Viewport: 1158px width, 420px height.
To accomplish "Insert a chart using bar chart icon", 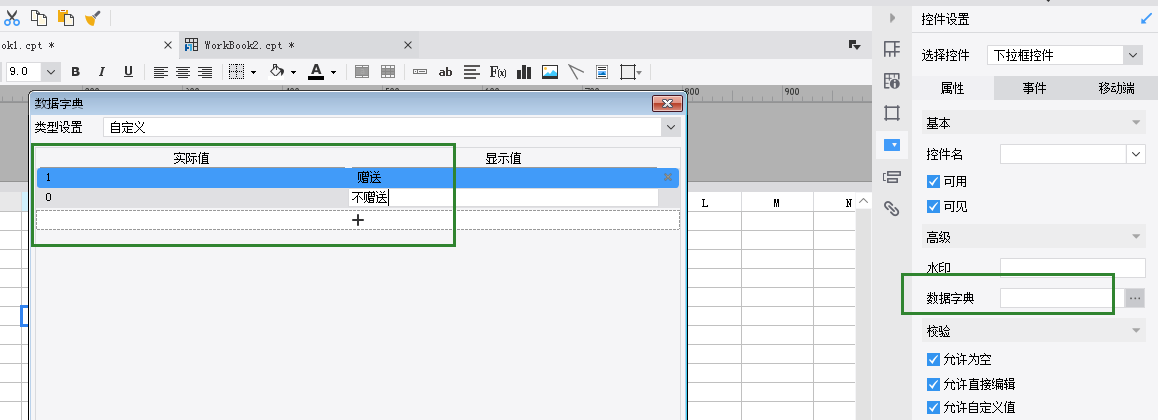I will point(524,72).
